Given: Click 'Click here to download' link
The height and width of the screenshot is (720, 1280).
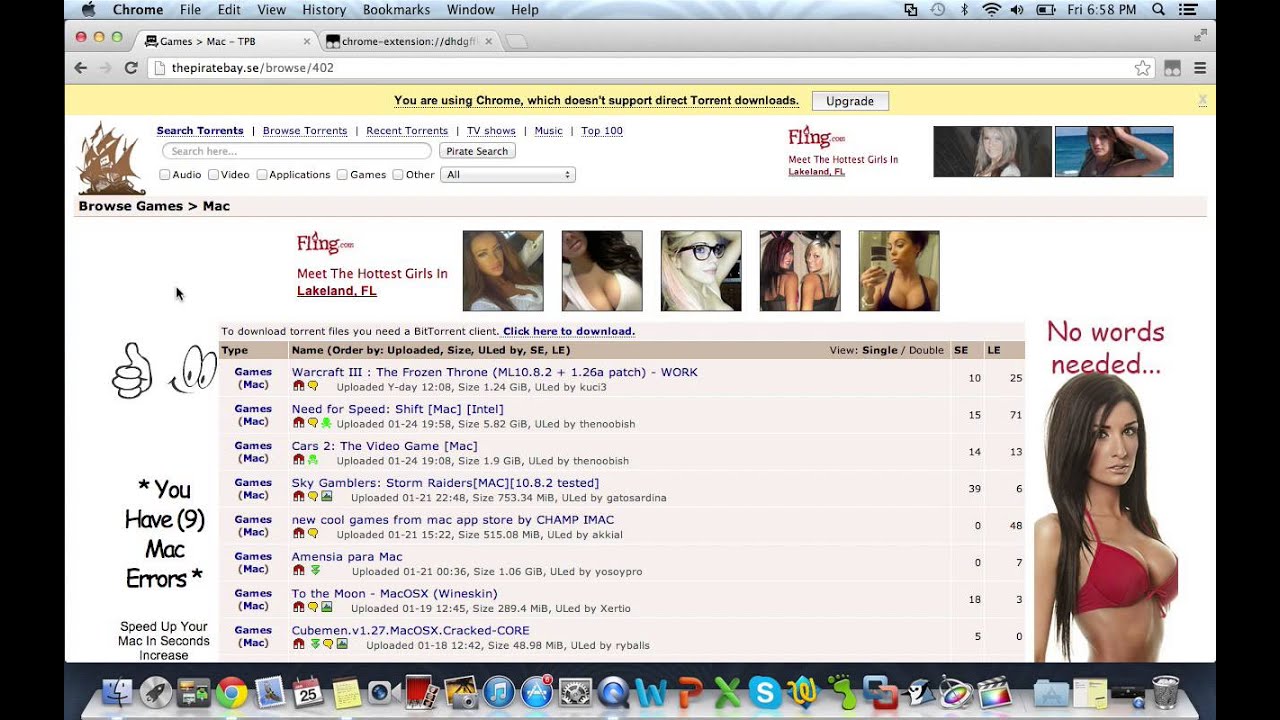Looking at the screenshot, I should click(569, 331).
